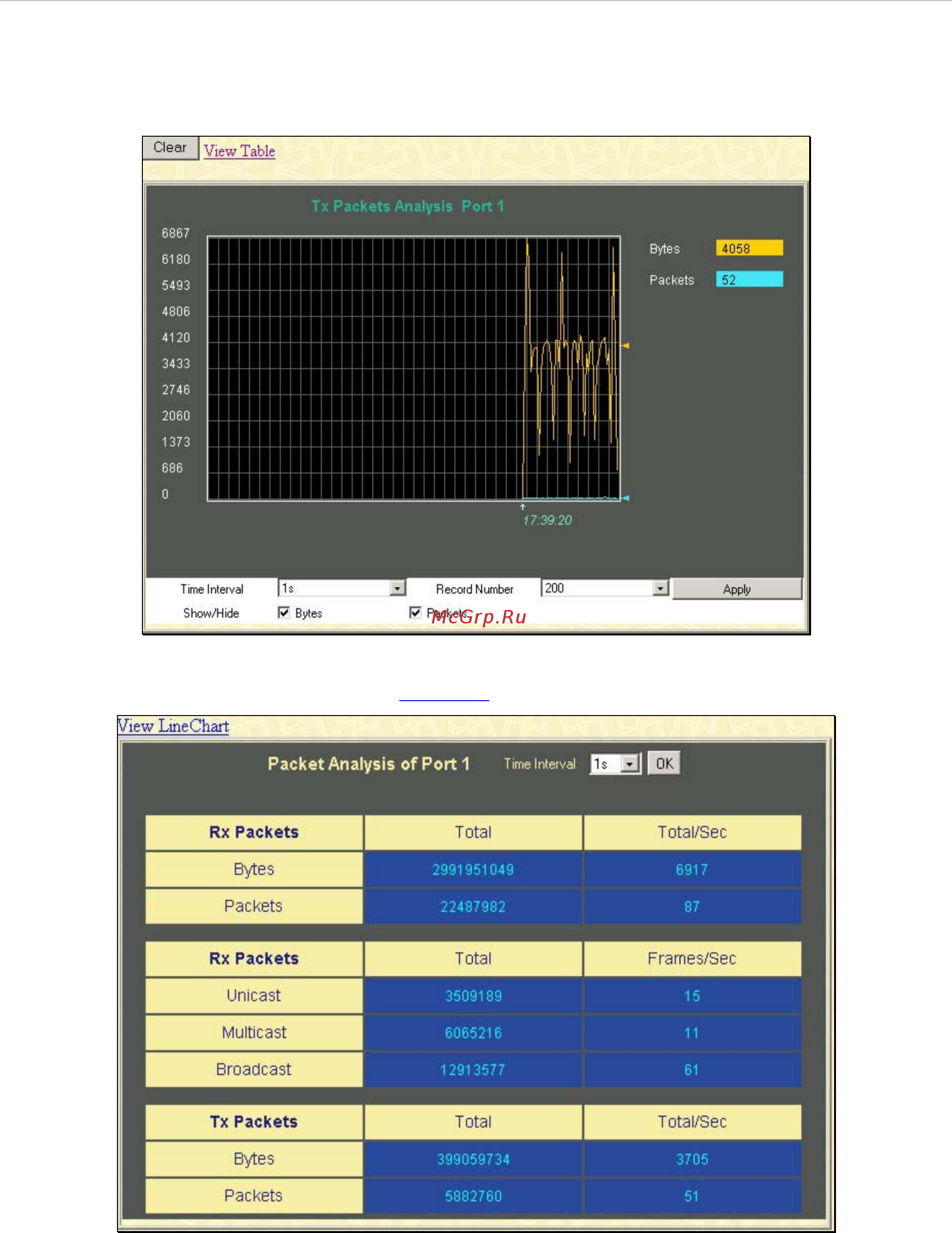
Task: Click the Broadcast frames per second 61
Action: pyautogui.click(x=692, y=1070)
